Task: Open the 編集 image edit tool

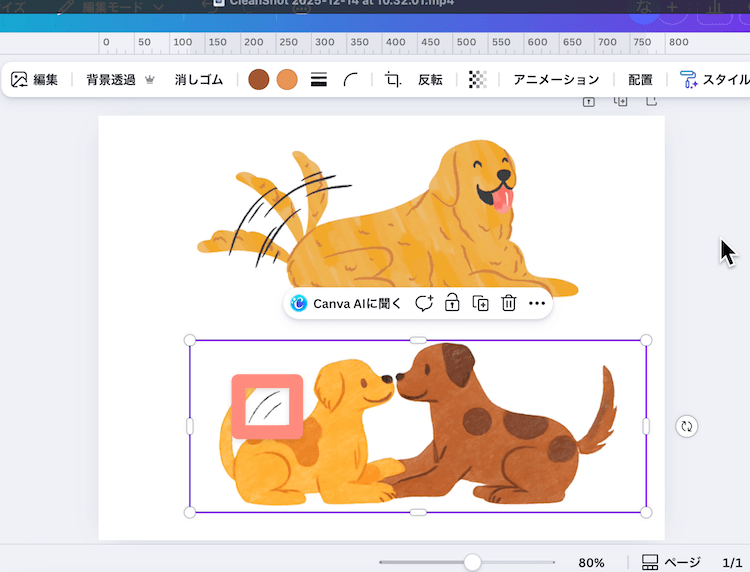Action: (34, 79)
